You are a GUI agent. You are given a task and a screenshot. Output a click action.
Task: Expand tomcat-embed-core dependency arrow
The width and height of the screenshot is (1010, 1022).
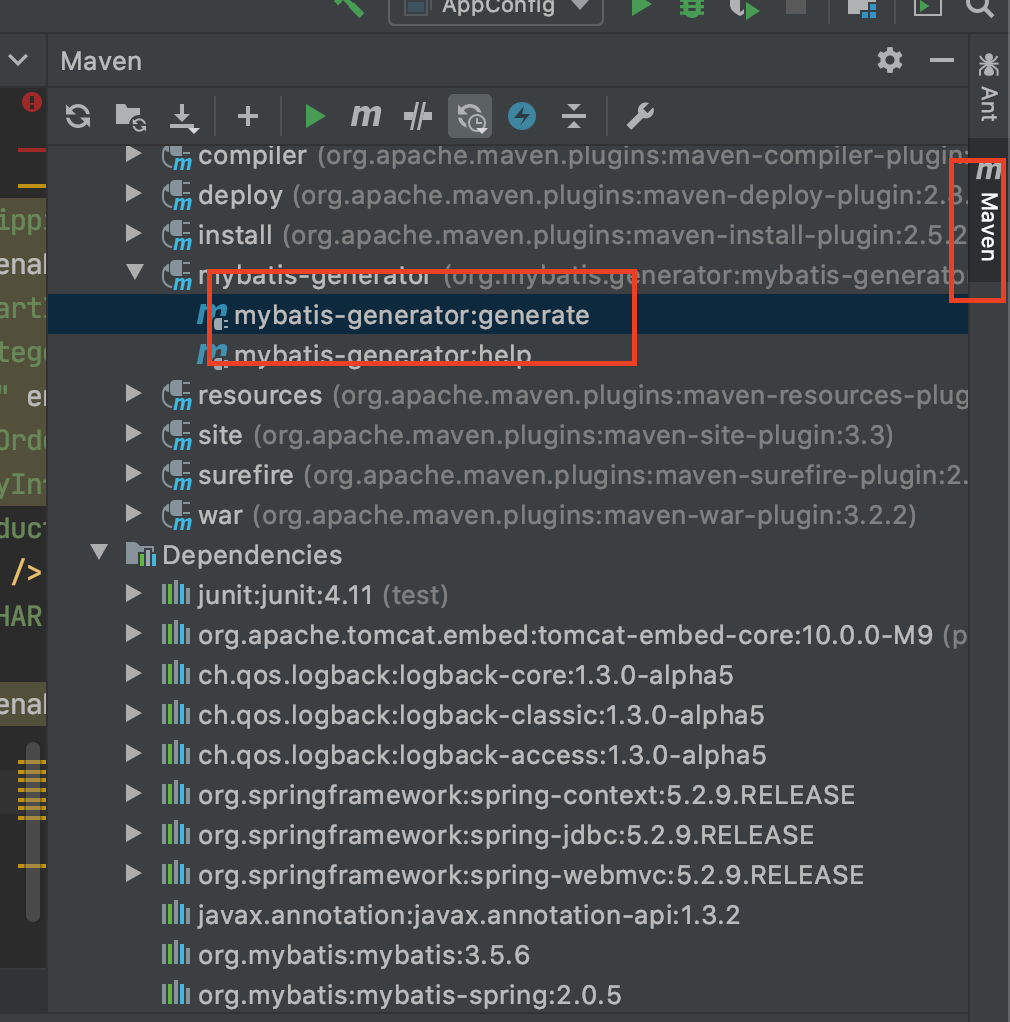tap(134, 634)
